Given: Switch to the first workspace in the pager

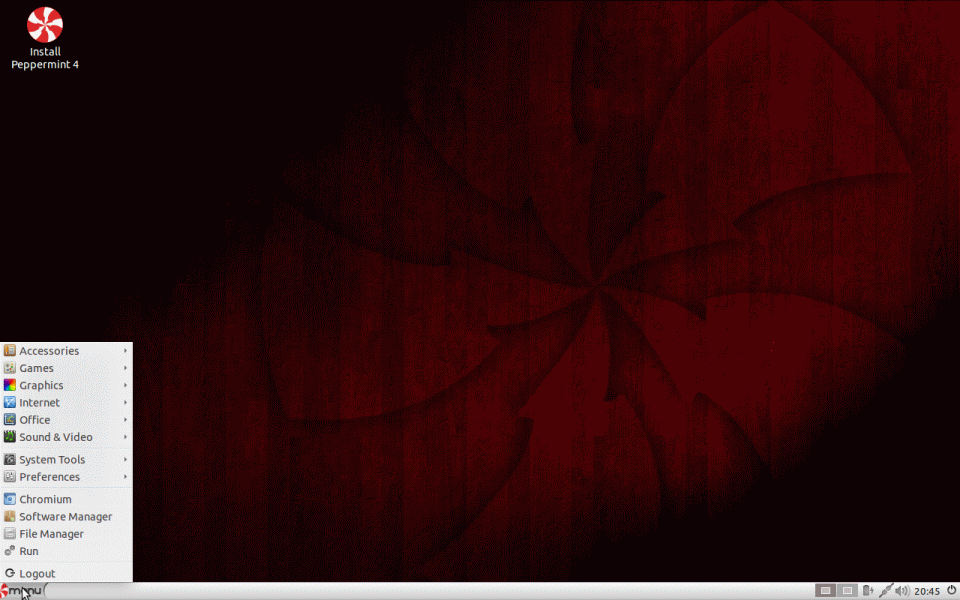Looking at the screenshot, I should (x=825, y=591).
